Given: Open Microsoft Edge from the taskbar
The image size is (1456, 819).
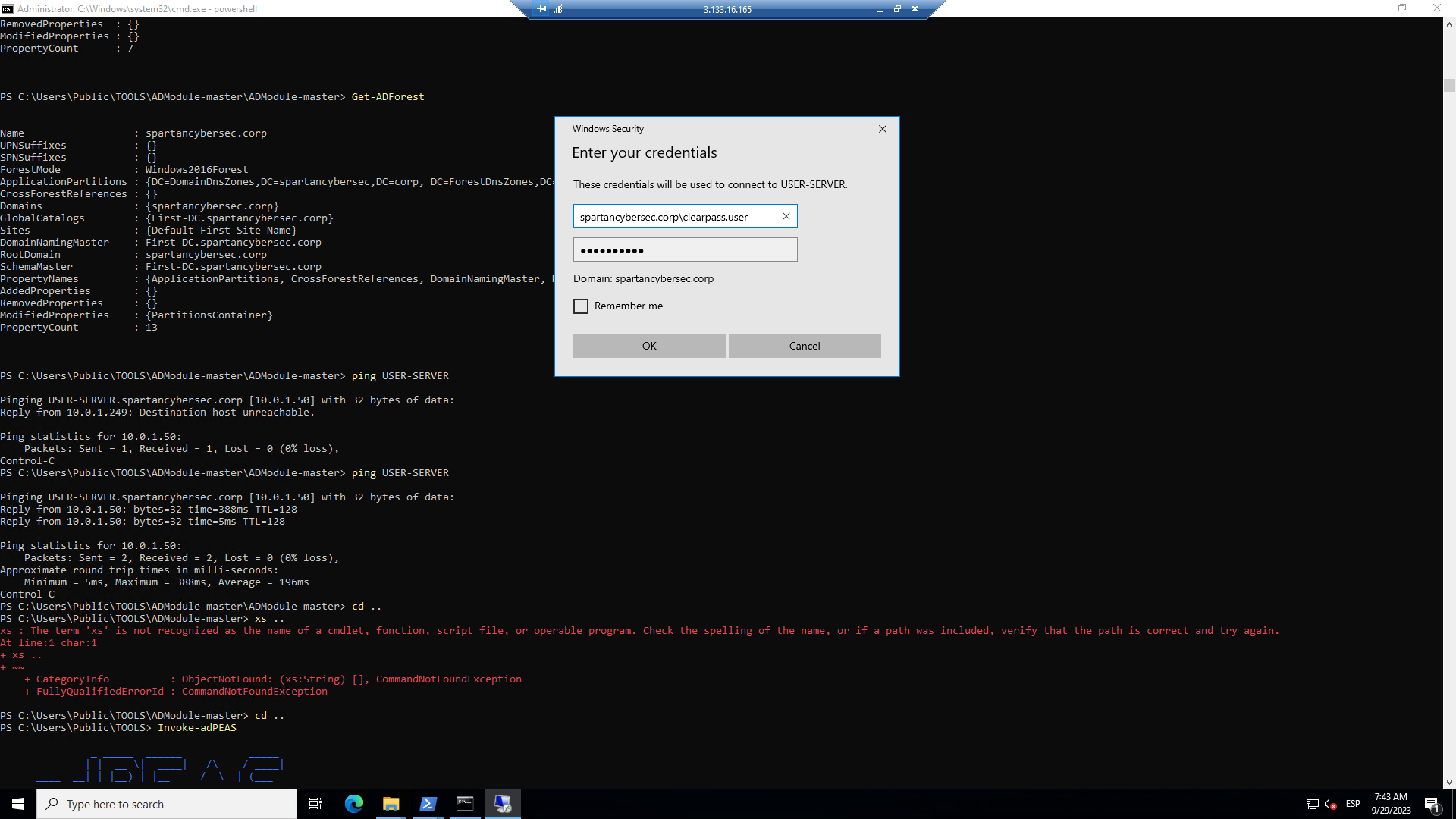Looking at the screenshot, I should (354, 804).
